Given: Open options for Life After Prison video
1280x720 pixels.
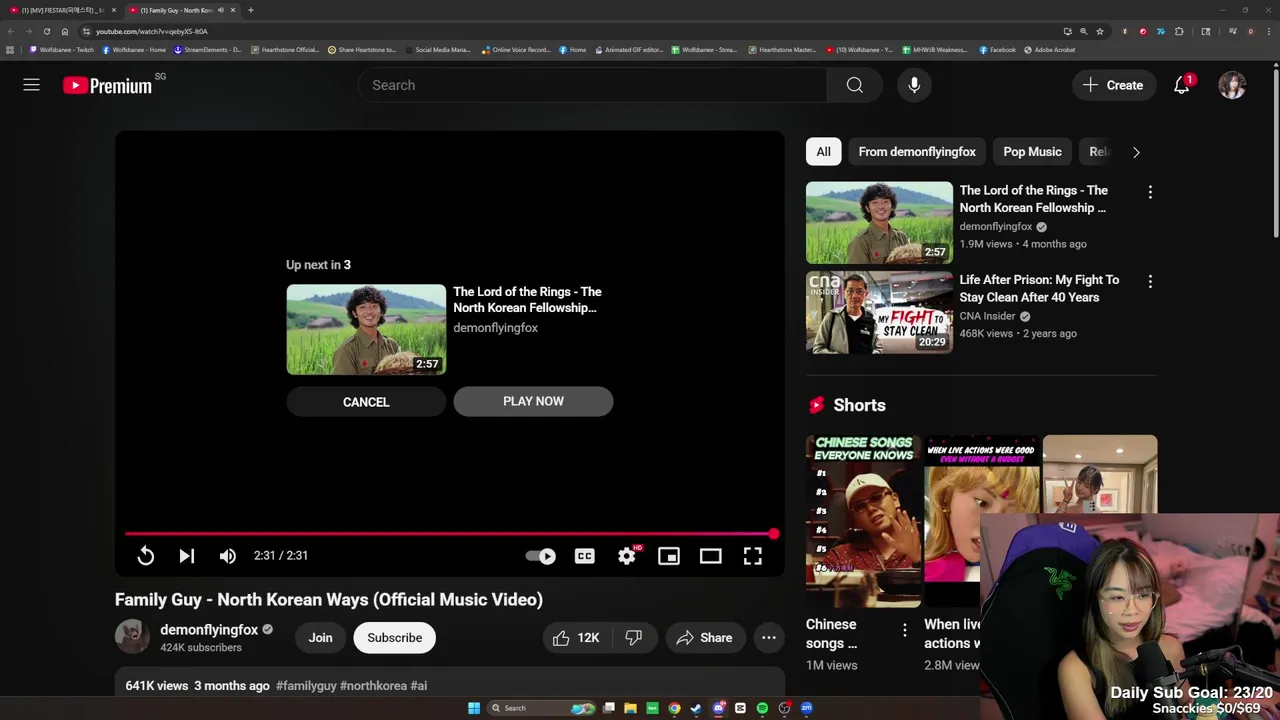Looking at the screenshot, I should point(1150,282).
